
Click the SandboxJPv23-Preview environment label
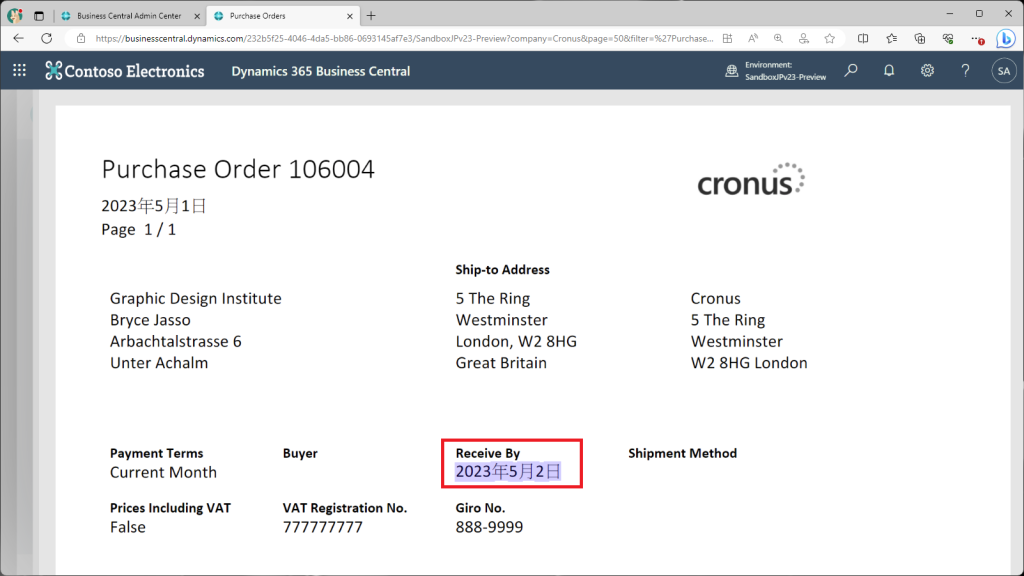(x=785, y=77)
